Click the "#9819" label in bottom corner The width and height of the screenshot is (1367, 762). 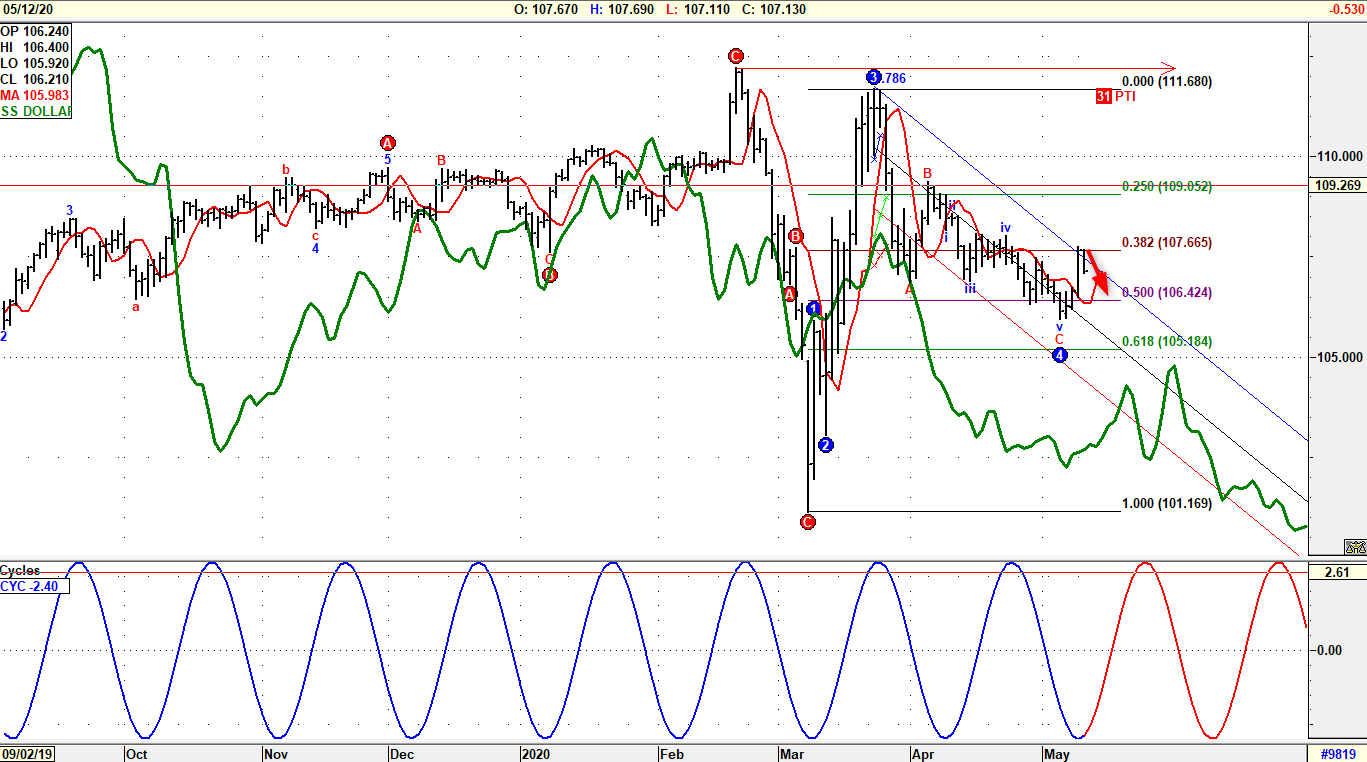click(x=1337, y=754)
